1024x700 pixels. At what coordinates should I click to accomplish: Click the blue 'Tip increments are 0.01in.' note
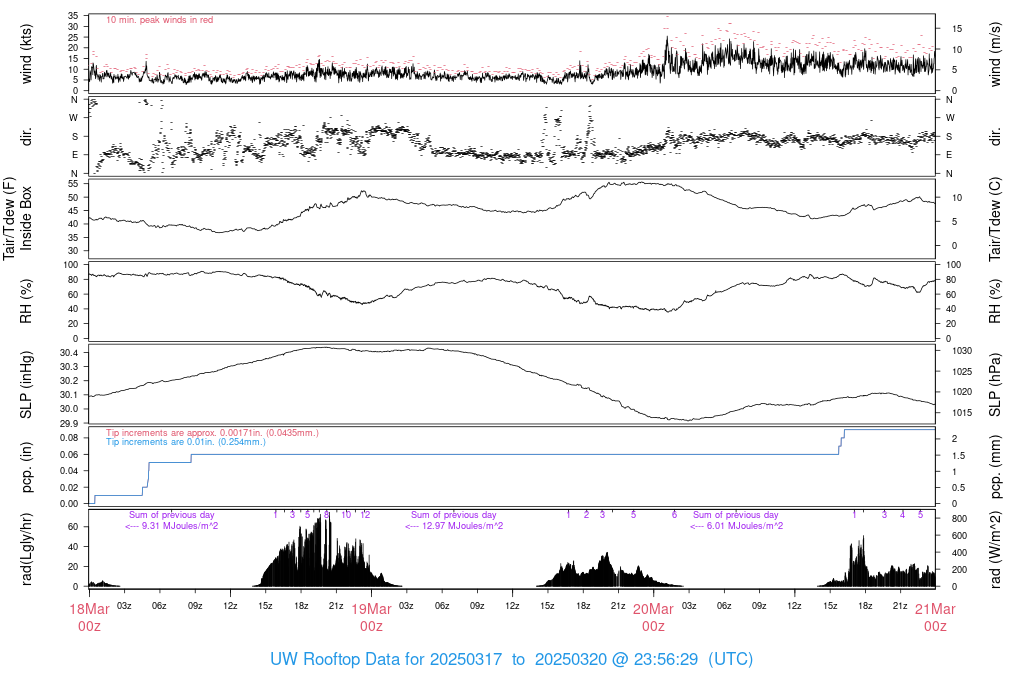pos(186,442)
